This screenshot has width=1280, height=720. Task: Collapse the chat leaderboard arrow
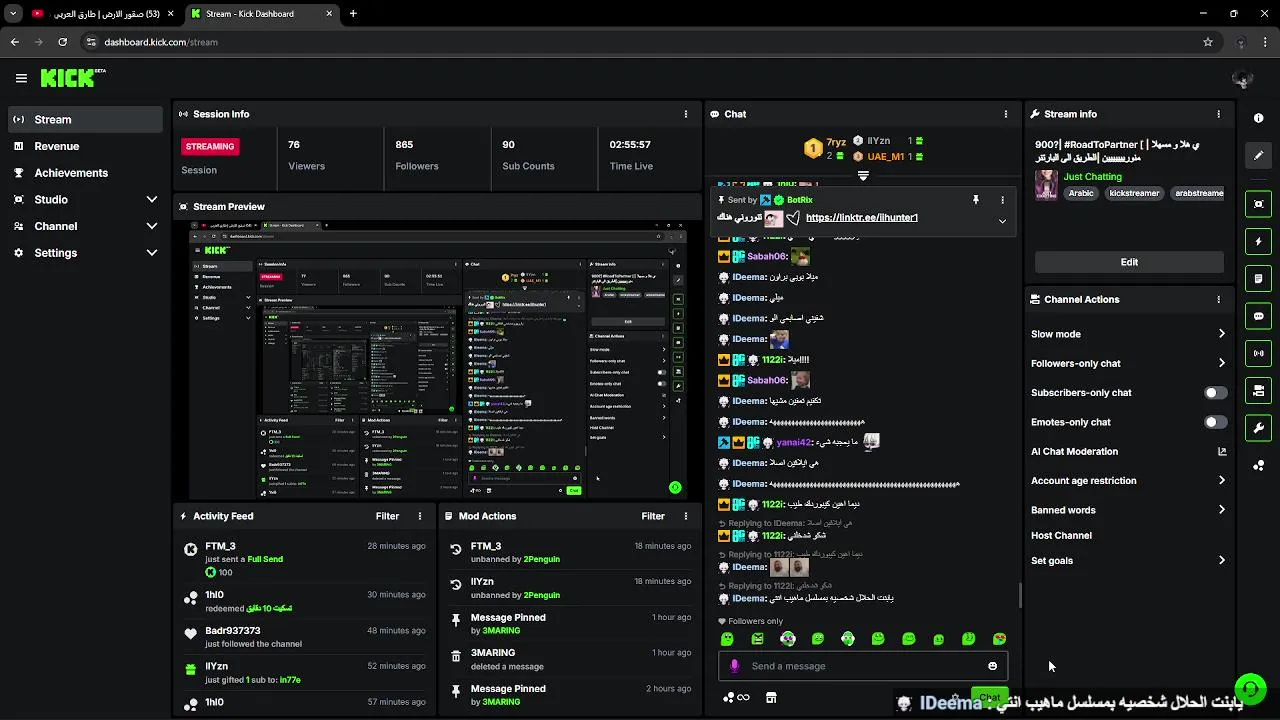[x=863, y=176]
